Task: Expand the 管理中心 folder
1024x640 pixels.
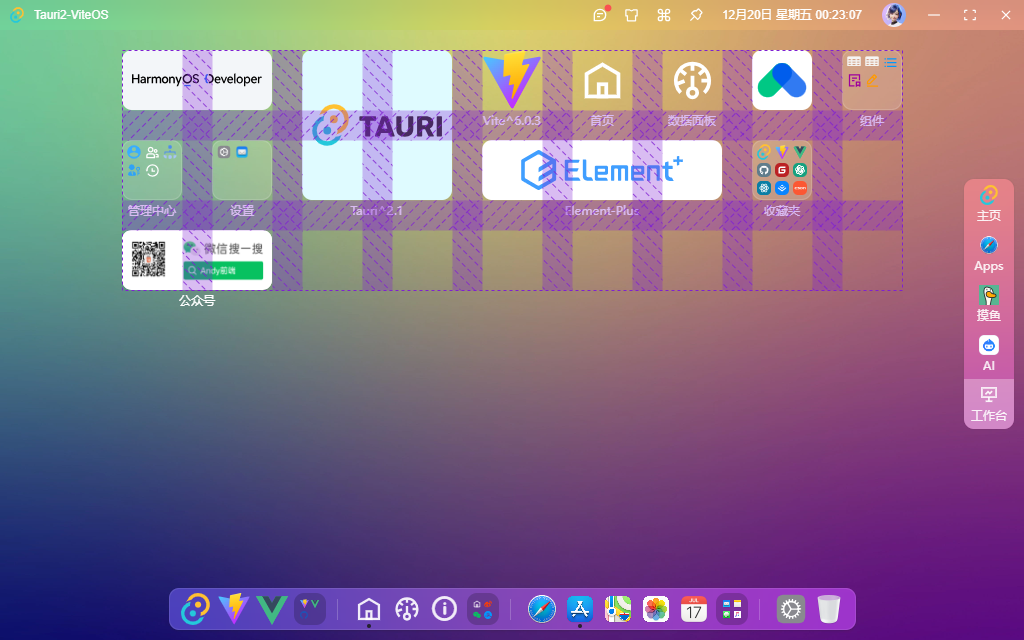Action: pos(152,170)
